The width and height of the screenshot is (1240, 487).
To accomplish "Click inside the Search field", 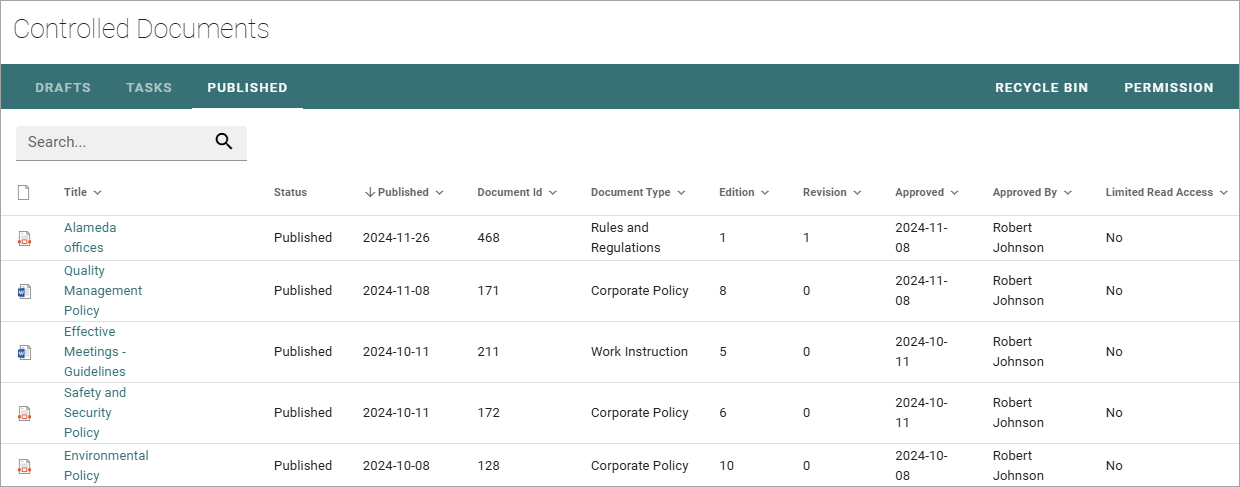I will point(115,142).
